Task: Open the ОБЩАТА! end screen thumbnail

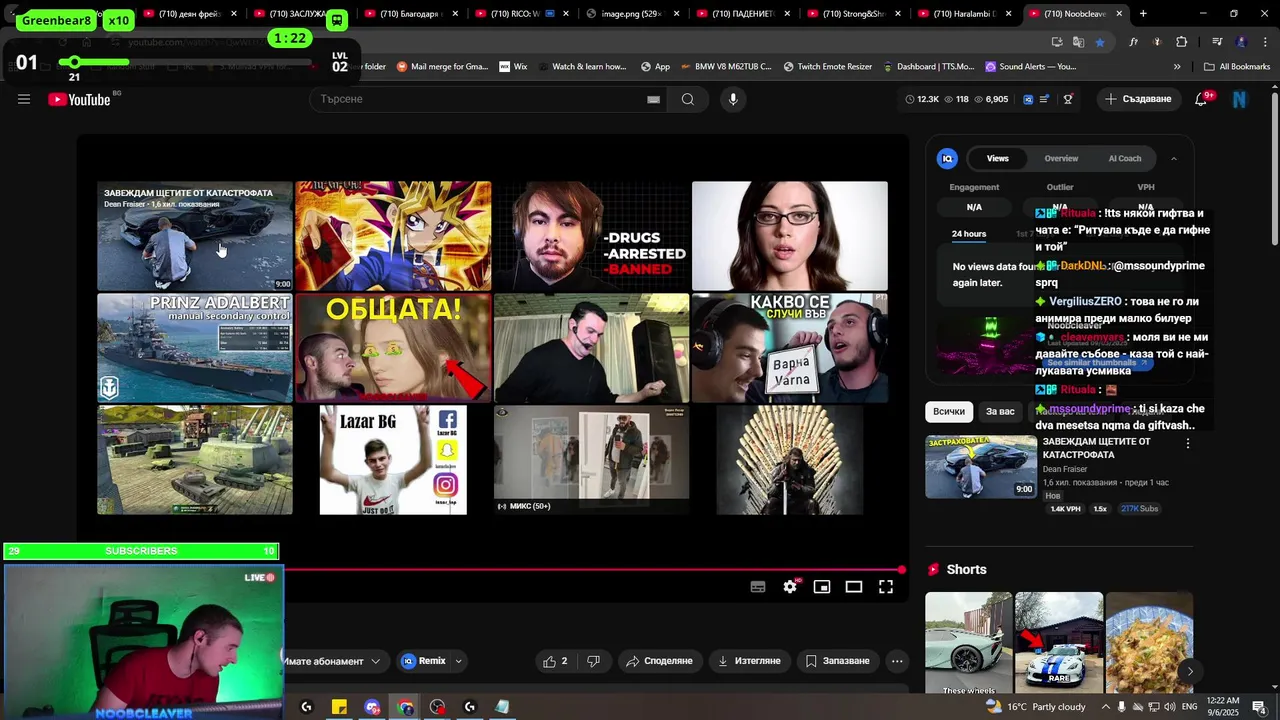Action: point(393,348)
